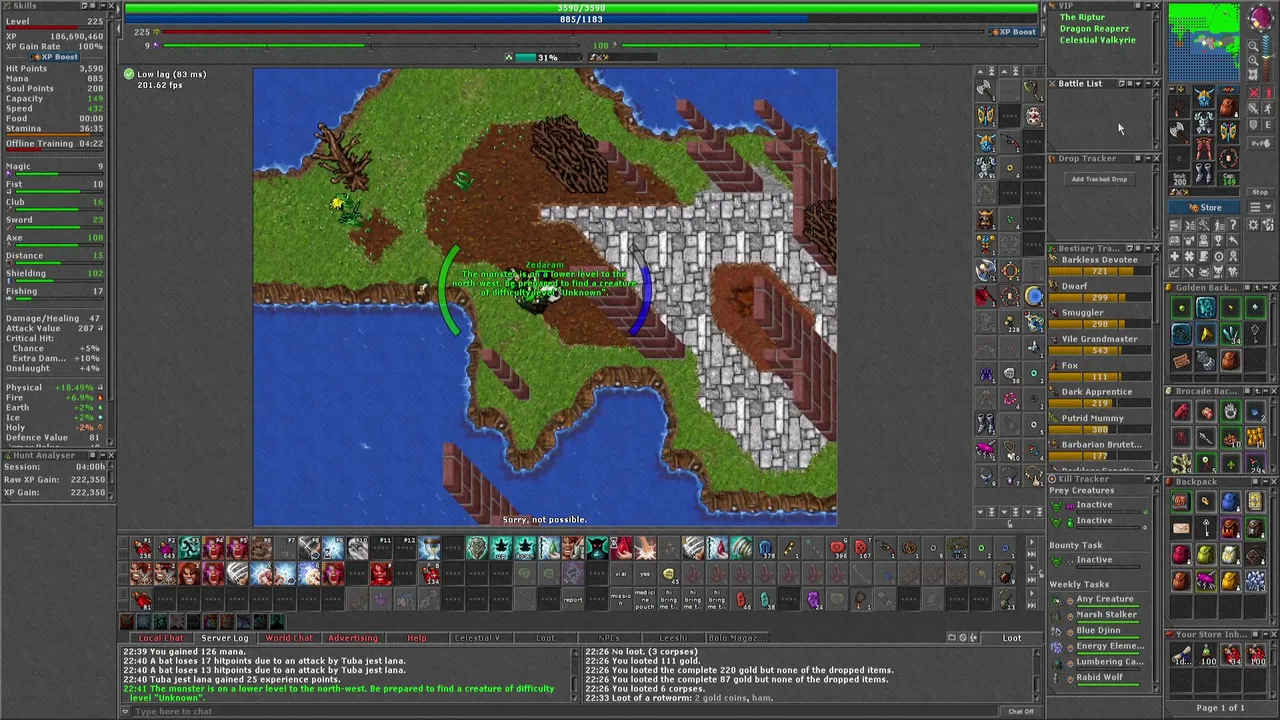Select 'Vile Grandmaster' in Bestiary Tracker
The image size is (1280, 720).
tap(1099, 339)
